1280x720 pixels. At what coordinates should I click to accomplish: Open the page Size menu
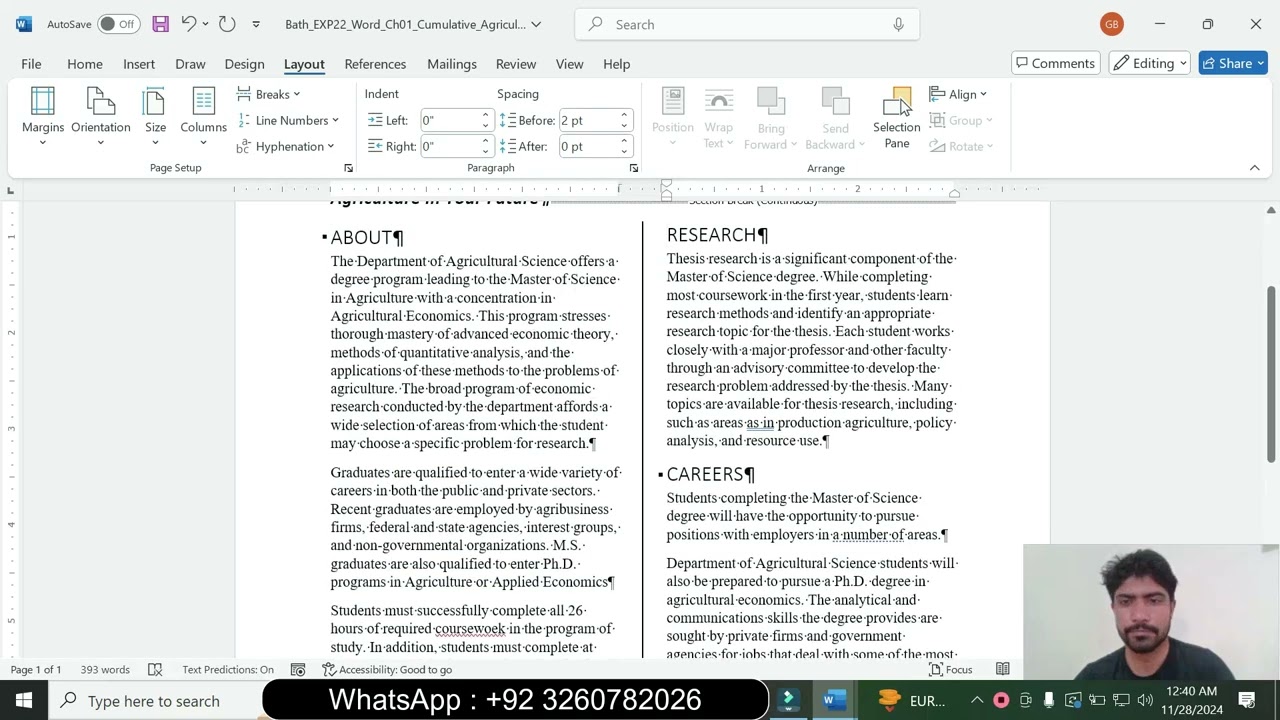click(x=155, y=116)
